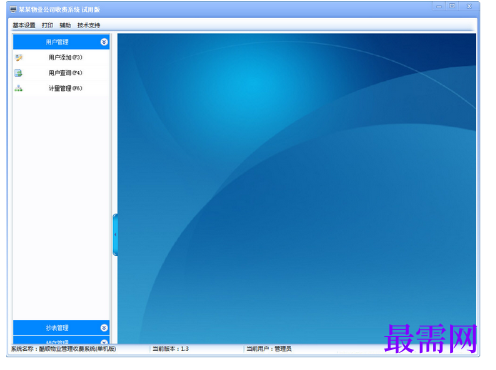Open the 技术支持 menu

click(89, 25)
